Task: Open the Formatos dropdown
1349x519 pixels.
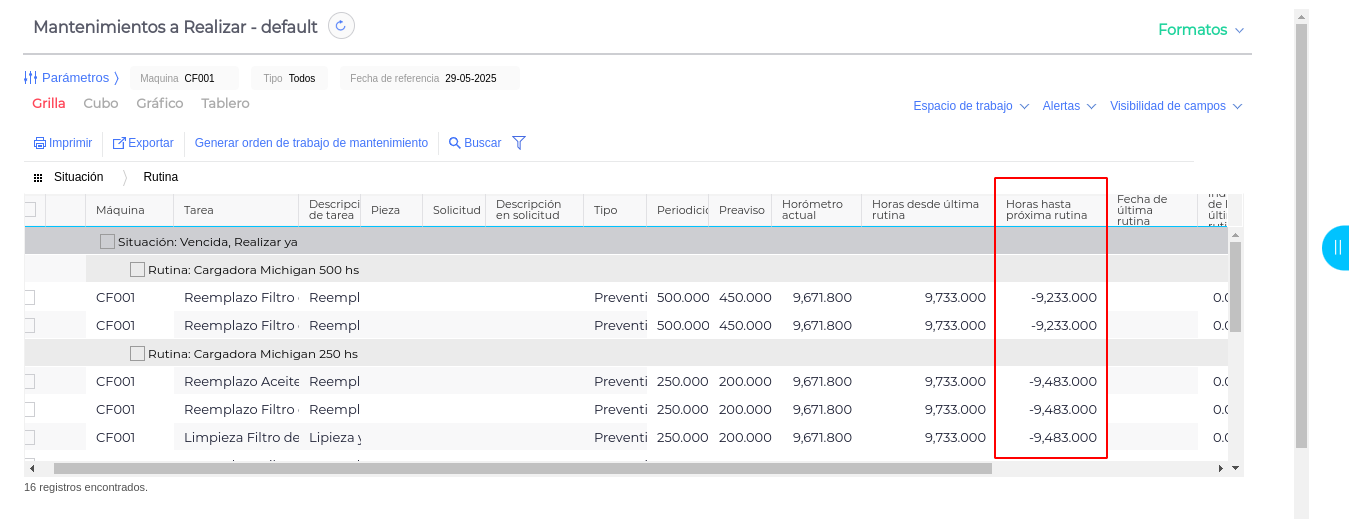Action: 1200,30
